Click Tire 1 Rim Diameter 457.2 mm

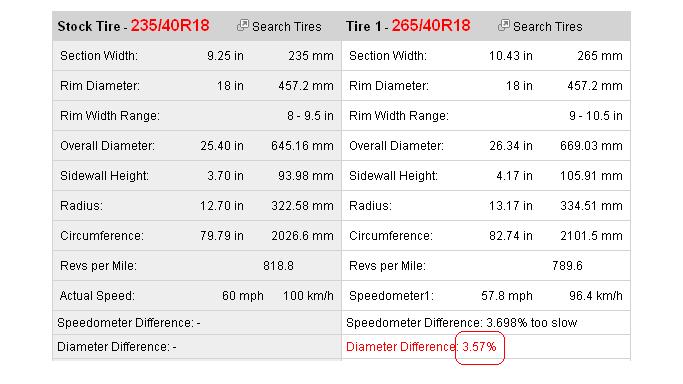point(595,86)
